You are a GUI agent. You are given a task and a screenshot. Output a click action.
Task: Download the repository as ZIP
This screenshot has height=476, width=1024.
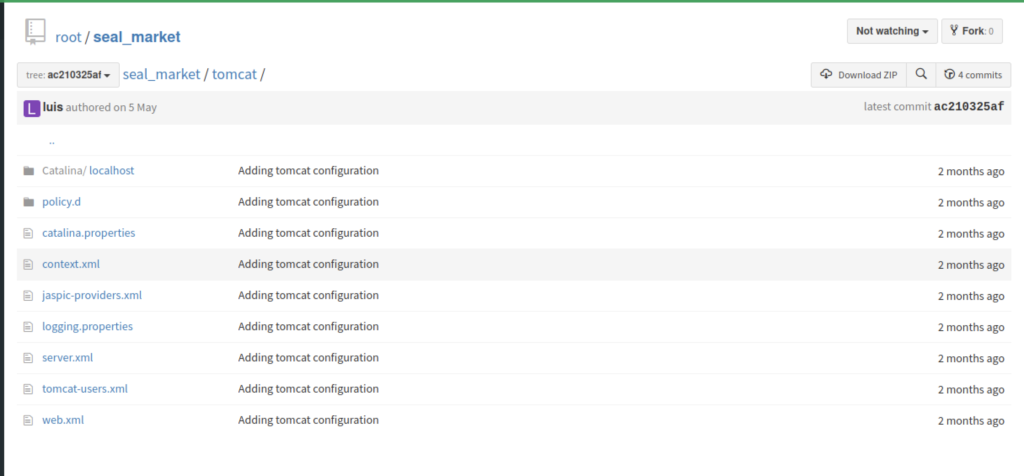tap(858, 75)
